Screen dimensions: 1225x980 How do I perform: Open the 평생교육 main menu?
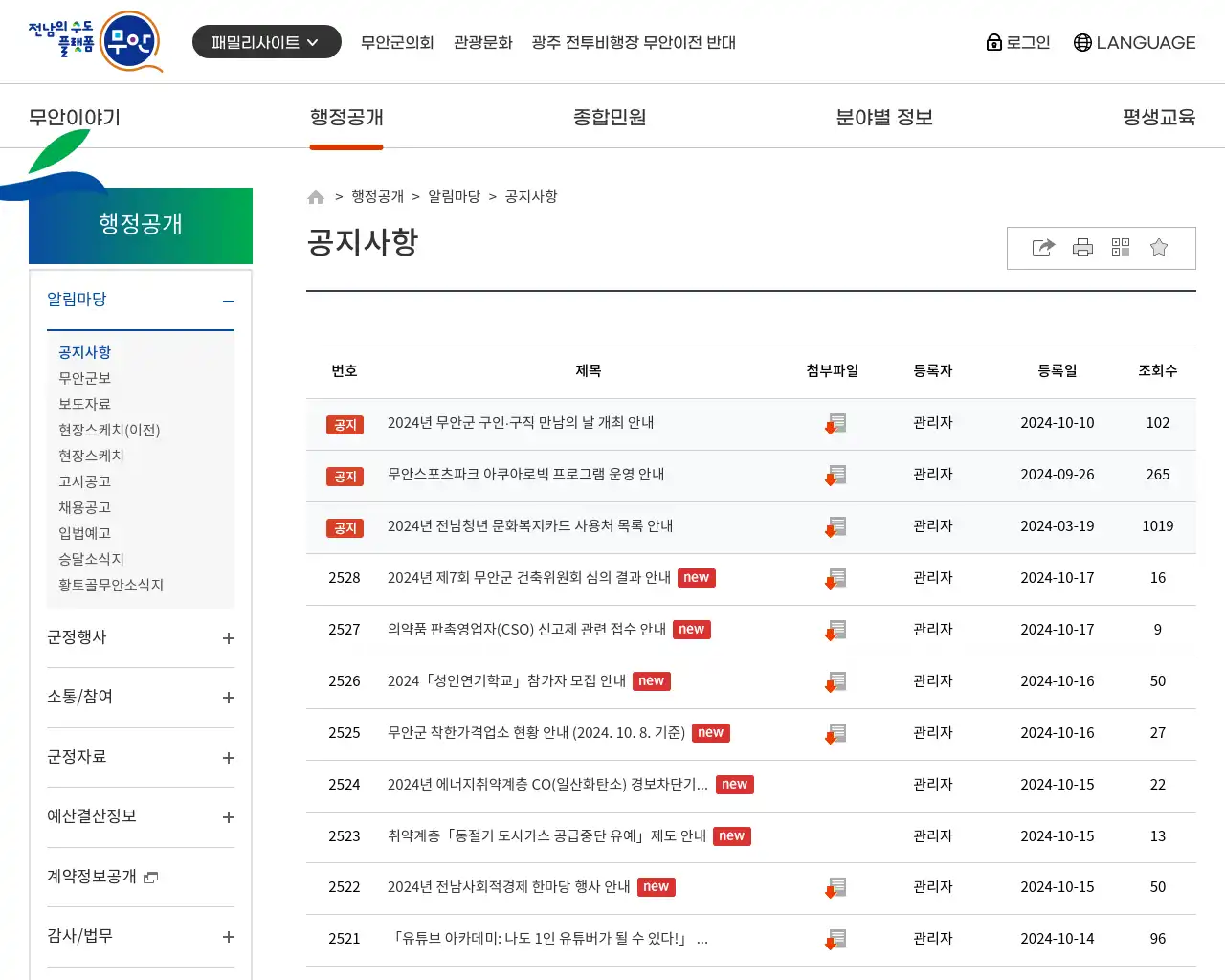coord(1159,118)
